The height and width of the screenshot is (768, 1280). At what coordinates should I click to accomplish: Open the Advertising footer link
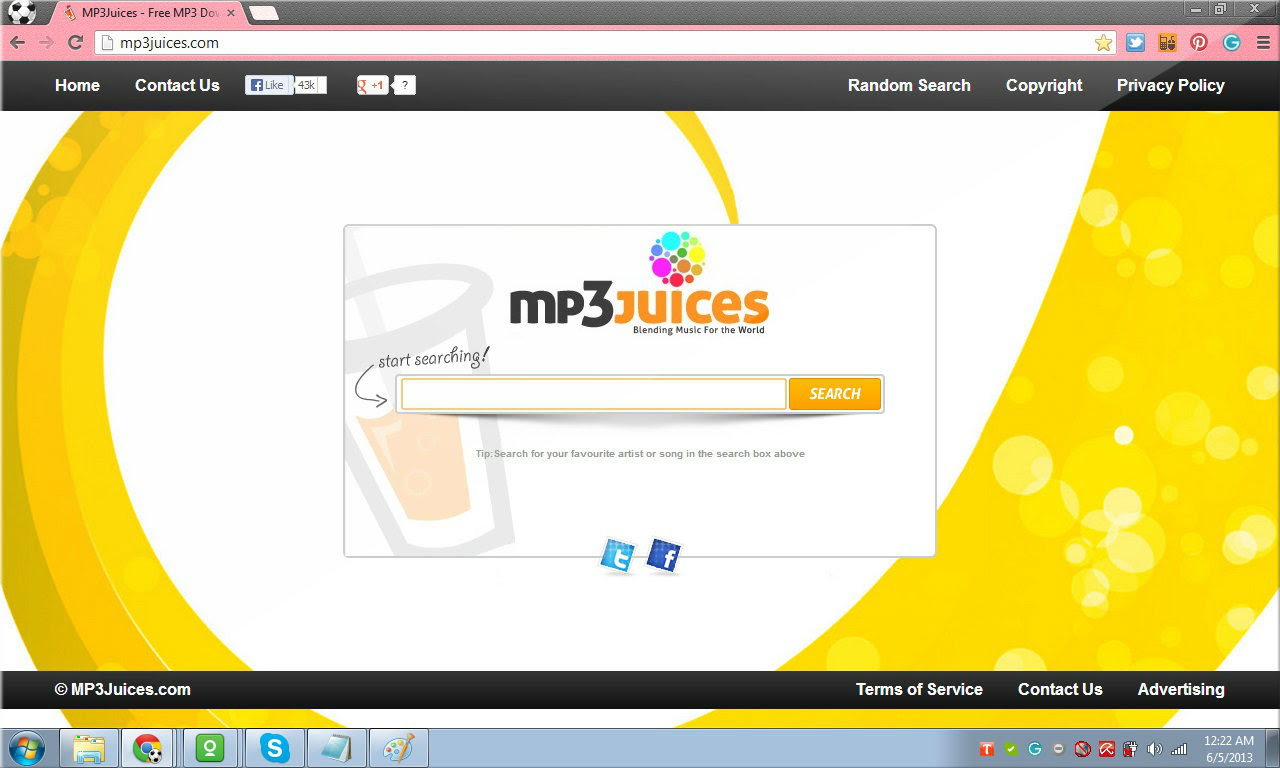[x=1181, y=689]
